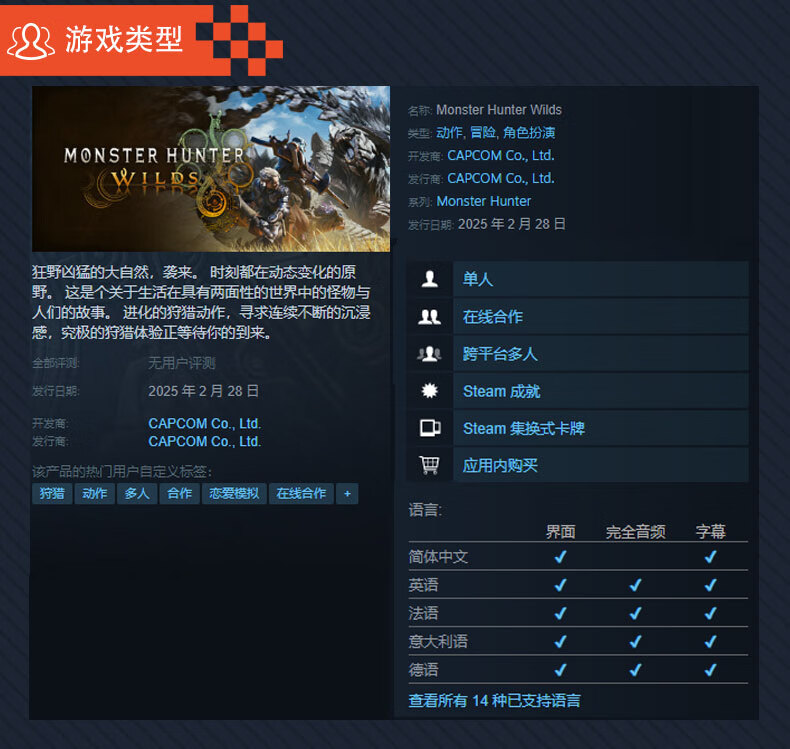The width and height of the screenshot is (790, 749).
Task: Click the 完全音频 column header
Action: tap(635, 531)
